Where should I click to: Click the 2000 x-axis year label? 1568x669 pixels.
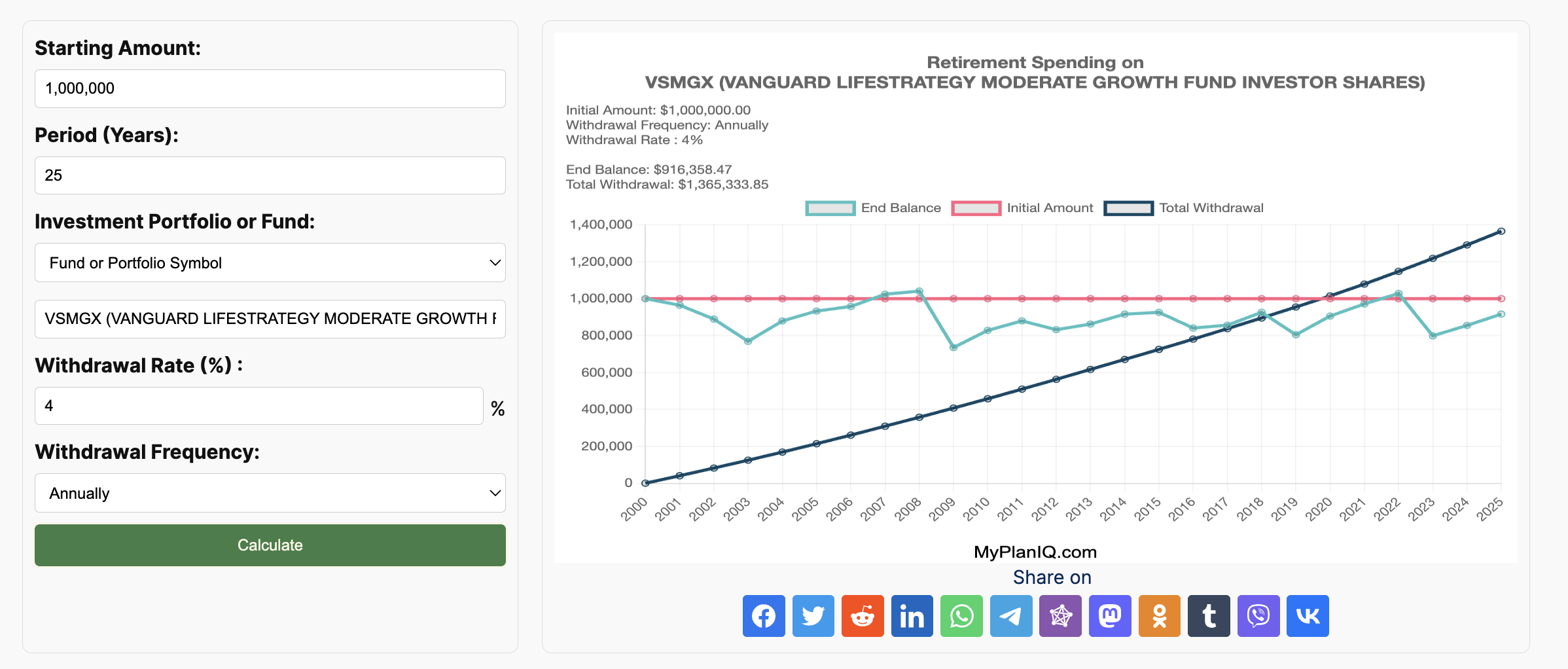click(x=634, y=509)
